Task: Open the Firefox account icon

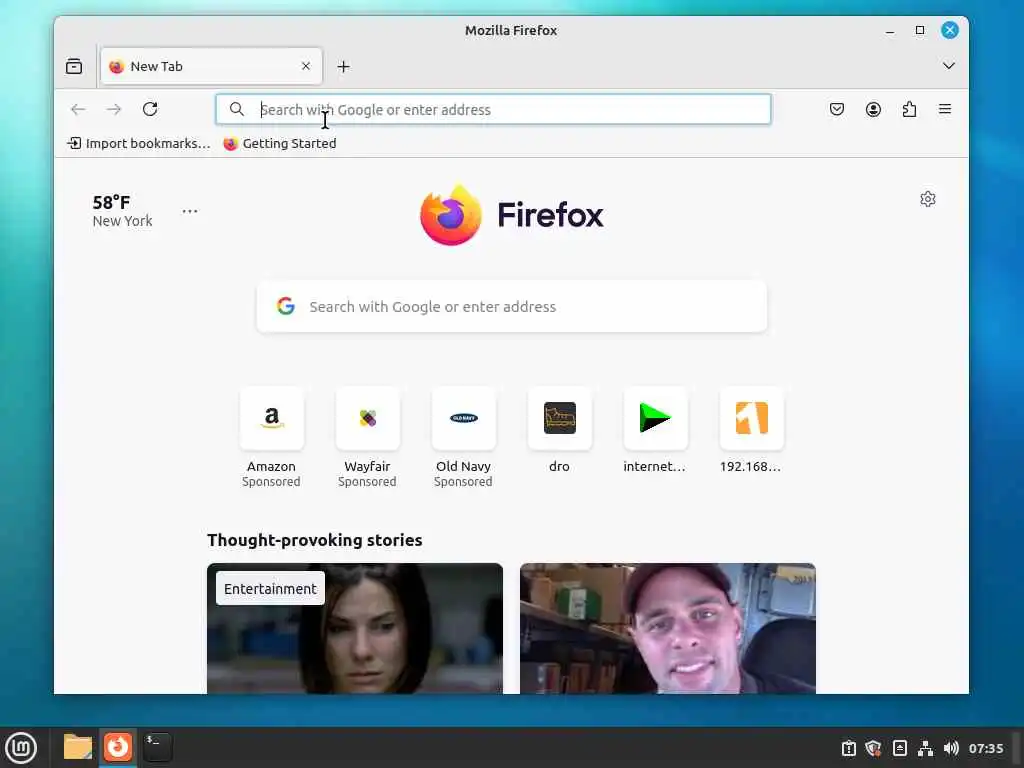Action: point(873,109)
